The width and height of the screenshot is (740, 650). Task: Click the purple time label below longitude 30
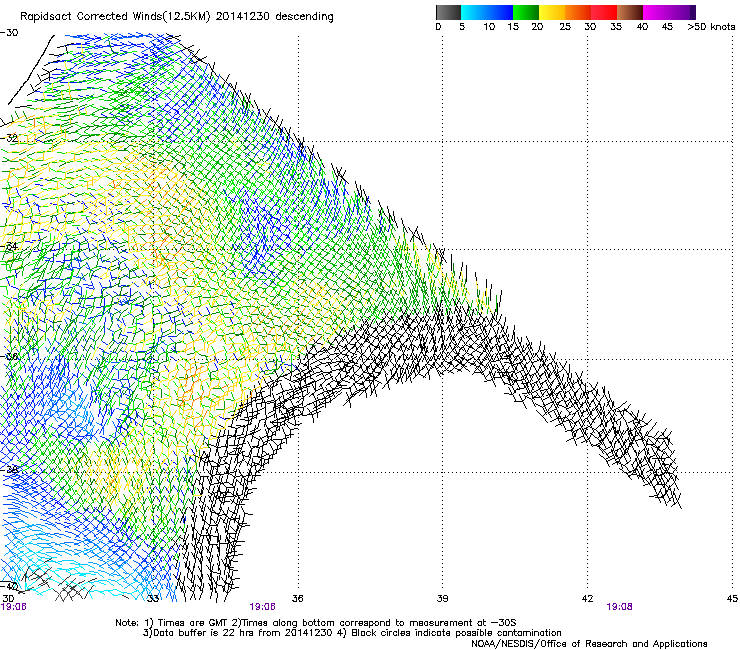[x=14, y=607]
